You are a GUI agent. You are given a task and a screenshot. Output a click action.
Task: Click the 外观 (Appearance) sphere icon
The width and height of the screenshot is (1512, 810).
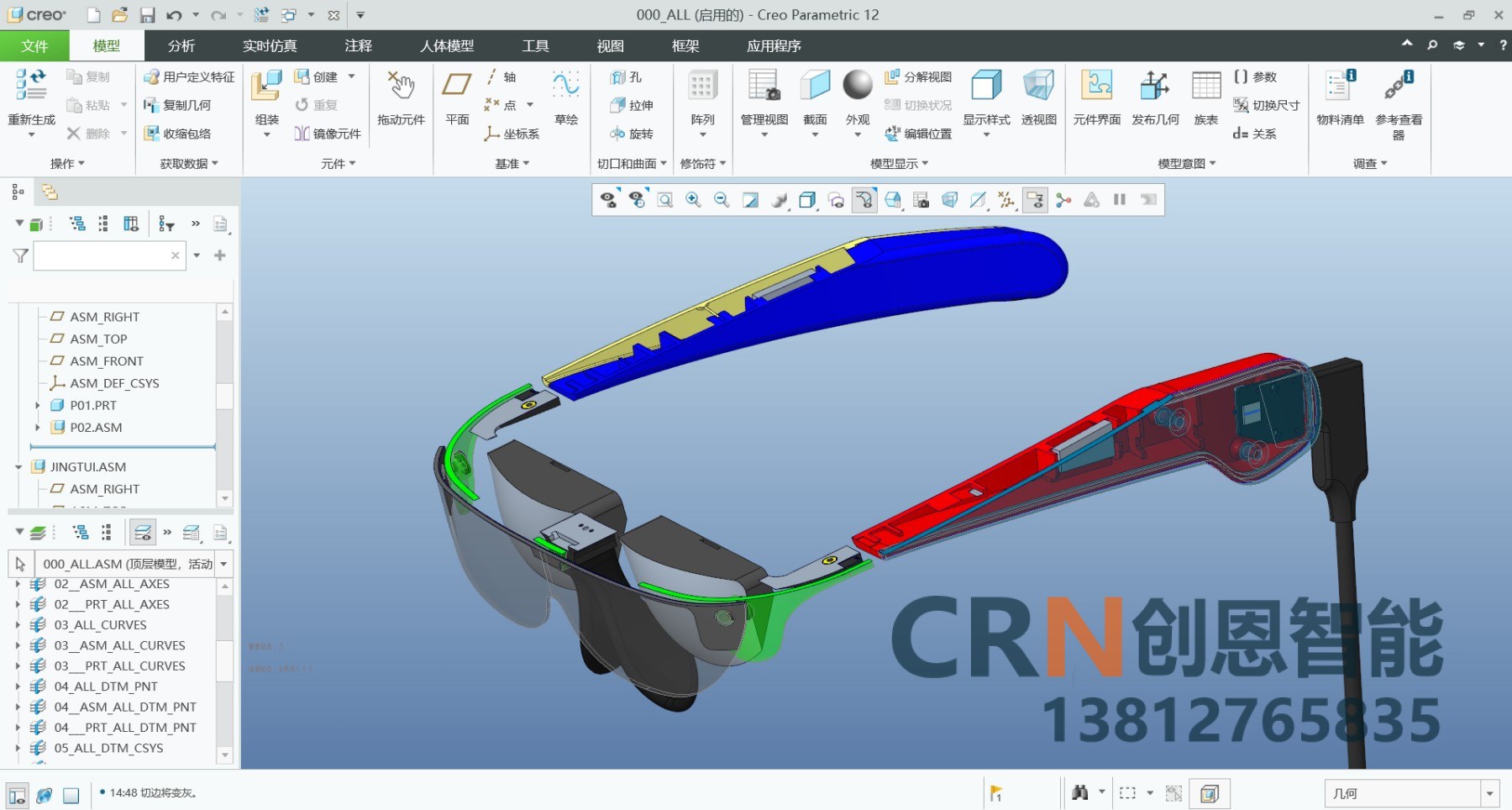(x=858, y=85)
